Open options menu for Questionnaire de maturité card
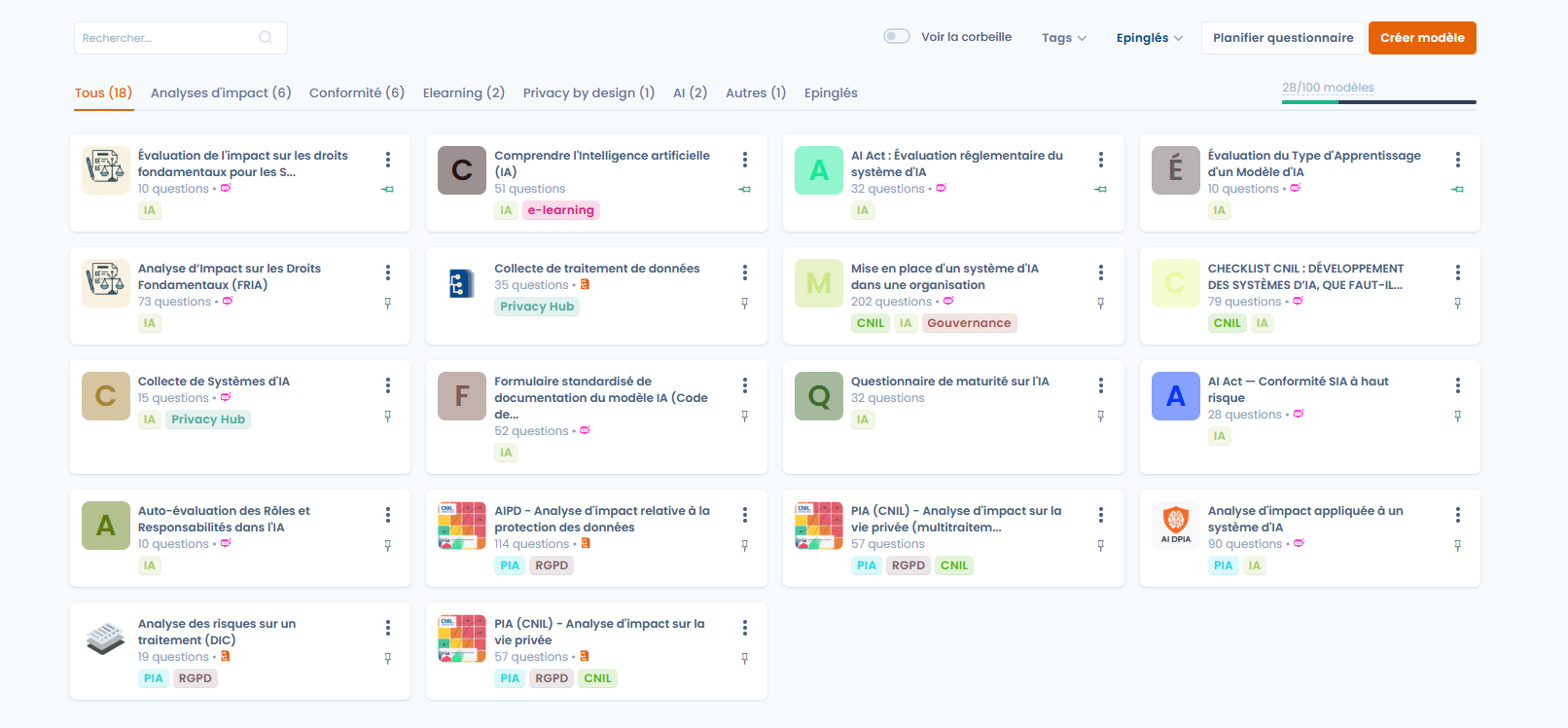The image size is (1568, 728). pos(1101,385)
